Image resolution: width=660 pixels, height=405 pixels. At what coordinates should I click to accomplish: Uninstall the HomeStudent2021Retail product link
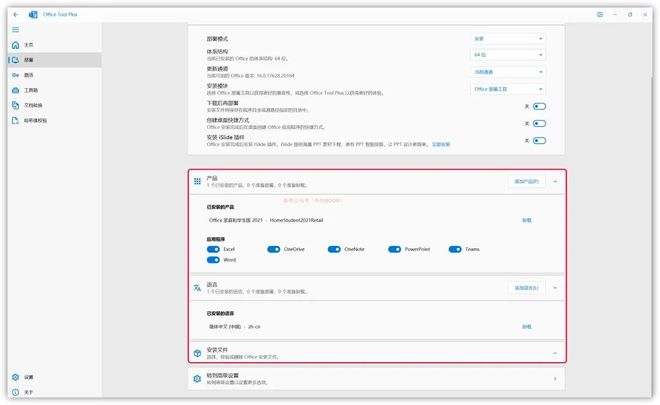coord(526,220)
